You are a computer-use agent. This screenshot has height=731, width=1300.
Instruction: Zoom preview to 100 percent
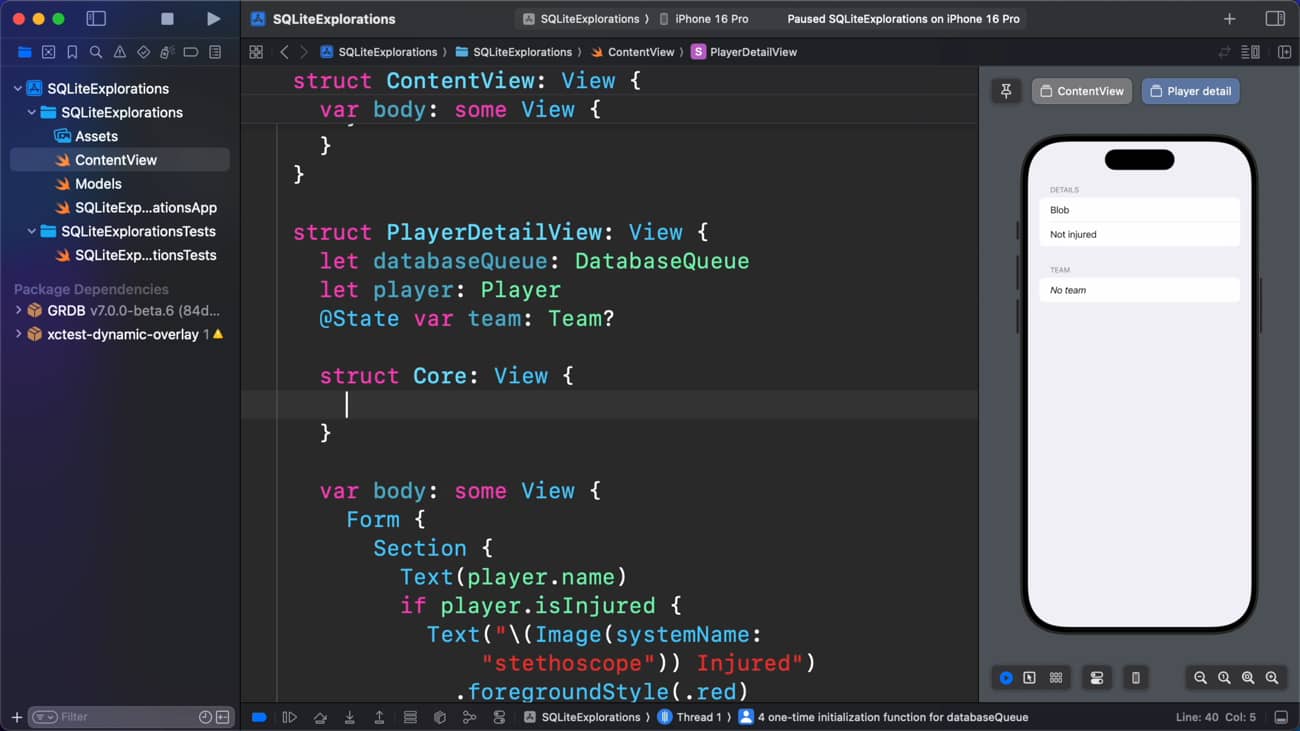pos(1224,678)
